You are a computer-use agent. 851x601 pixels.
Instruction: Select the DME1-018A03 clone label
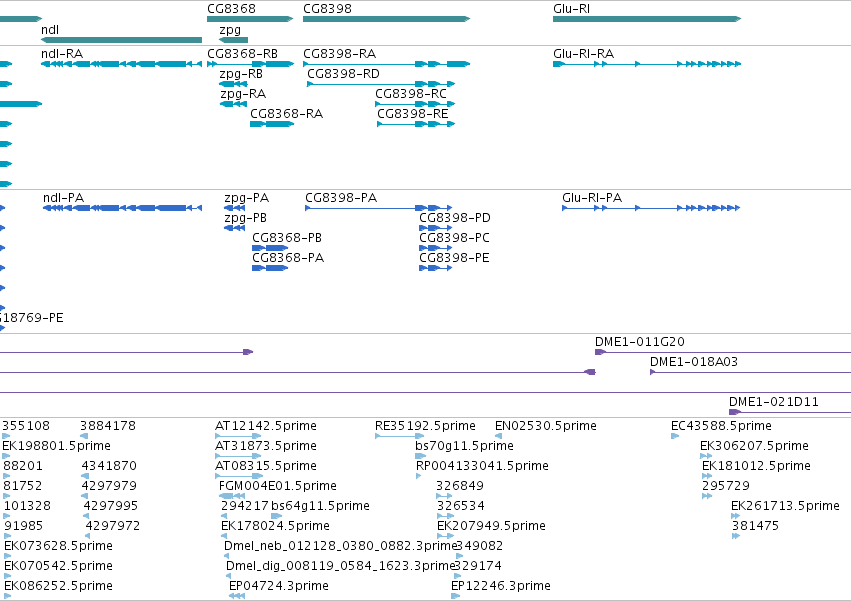694,362
